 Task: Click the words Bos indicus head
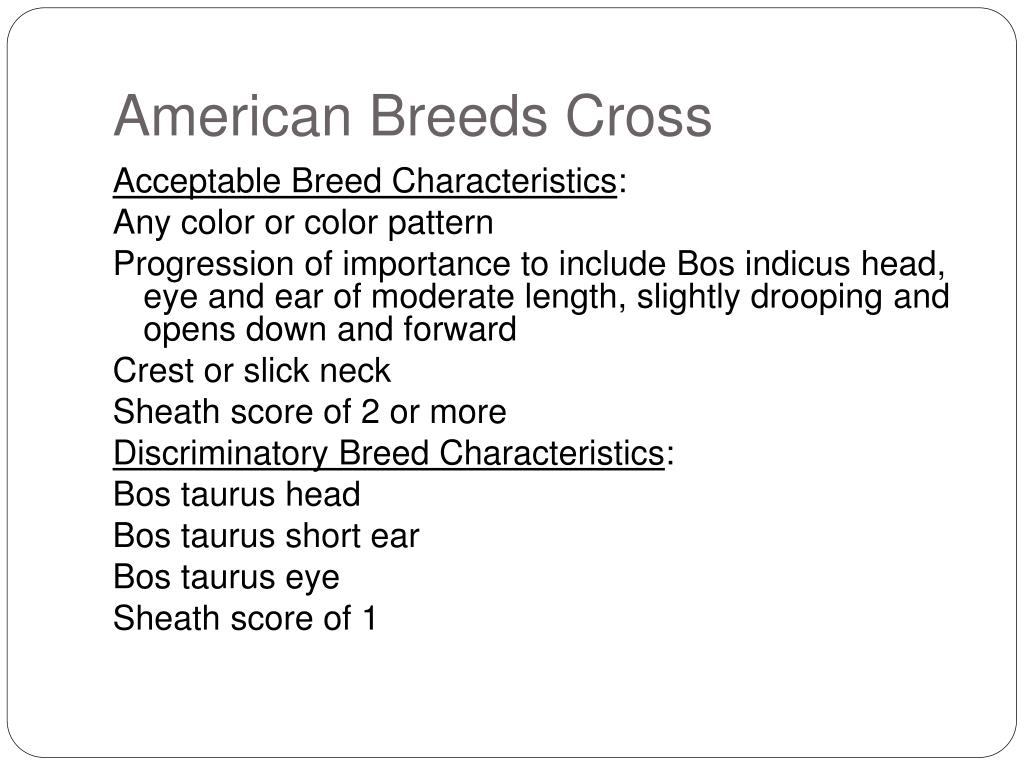point(811,264)
